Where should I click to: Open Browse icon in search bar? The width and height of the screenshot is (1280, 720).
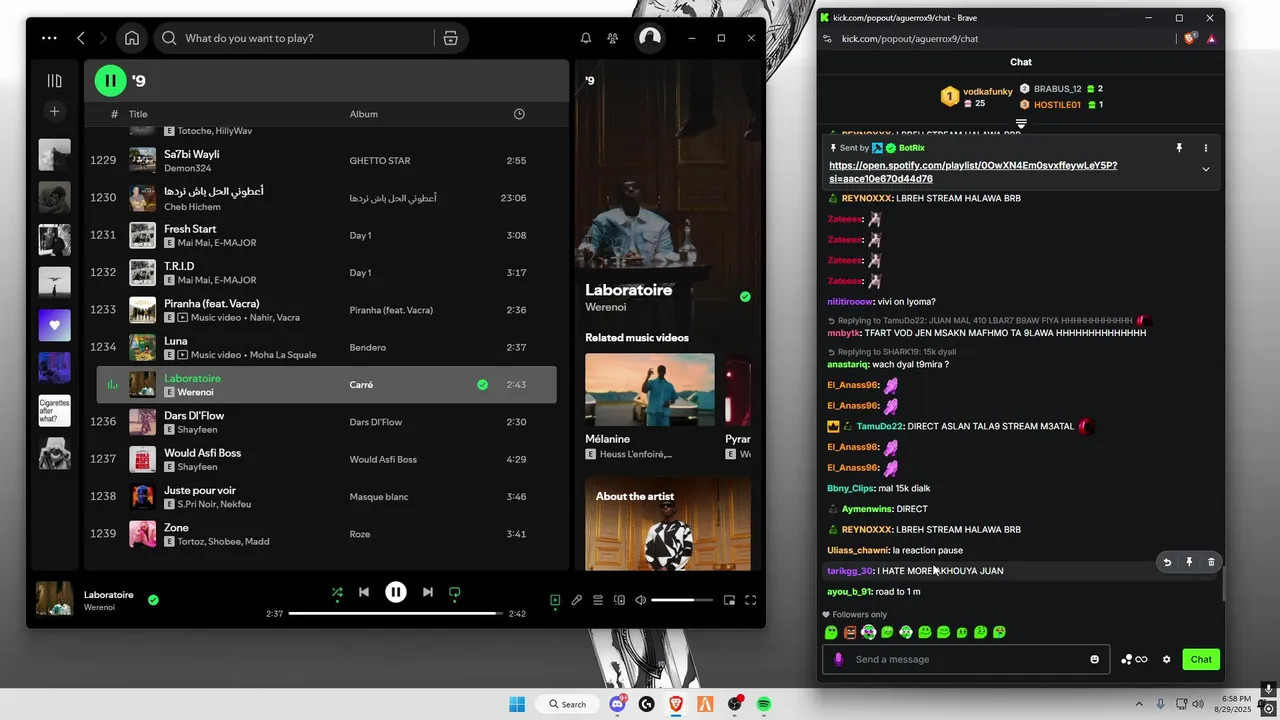point(450,38)
